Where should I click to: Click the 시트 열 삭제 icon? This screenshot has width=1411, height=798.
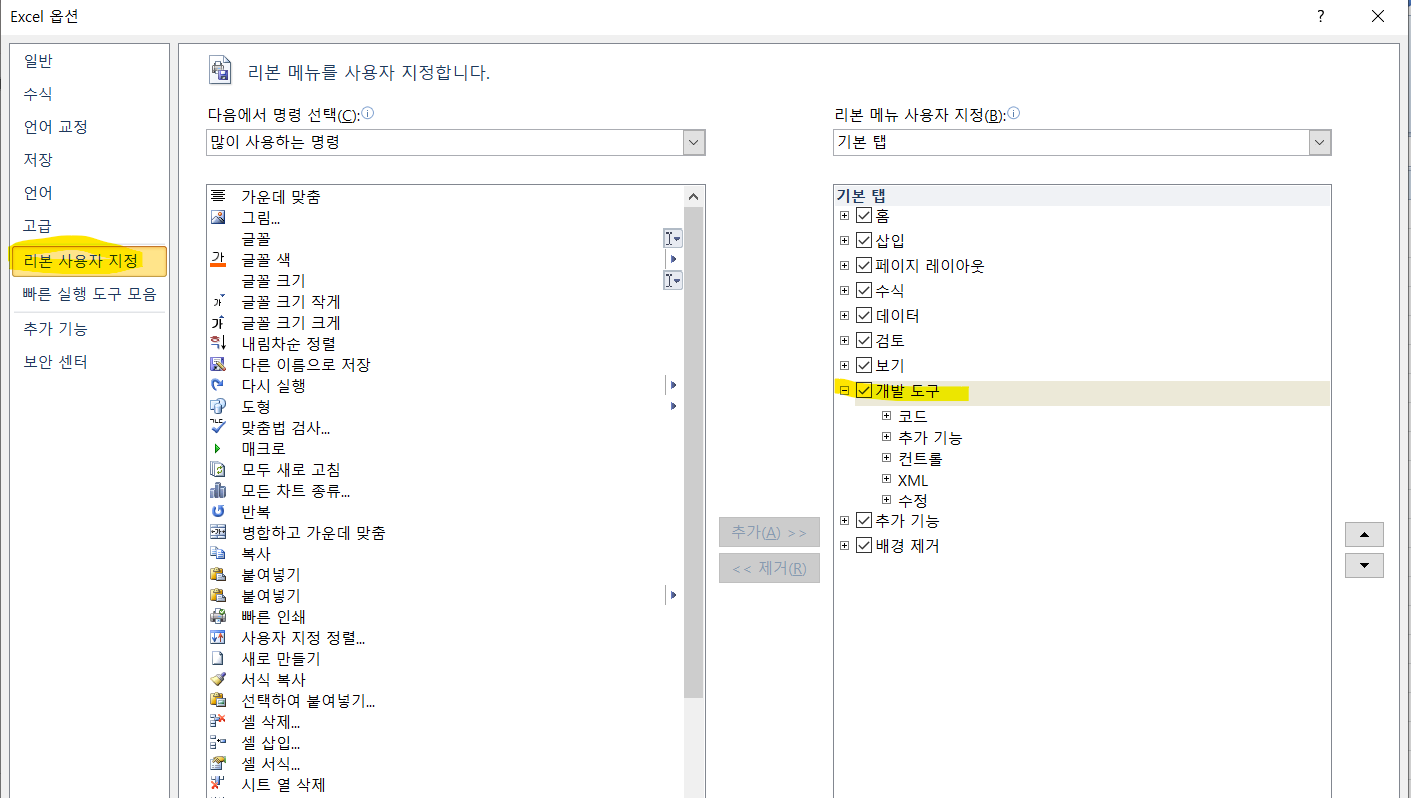pyautogui.click(x=218, y=784)
